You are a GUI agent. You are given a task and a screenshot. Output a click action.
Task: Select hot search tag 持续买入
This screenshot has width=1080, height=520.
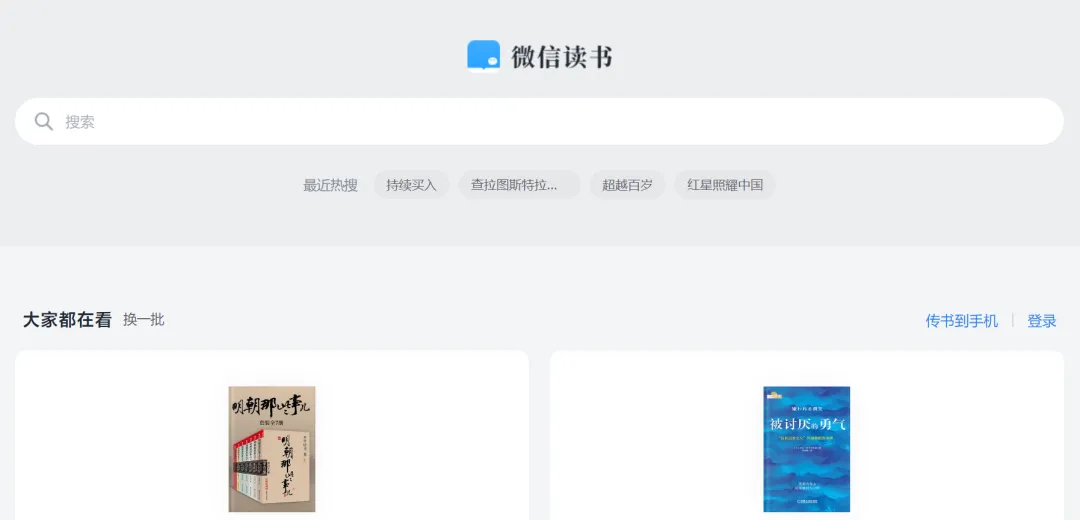pyautogui.click(x=411, y=185)
